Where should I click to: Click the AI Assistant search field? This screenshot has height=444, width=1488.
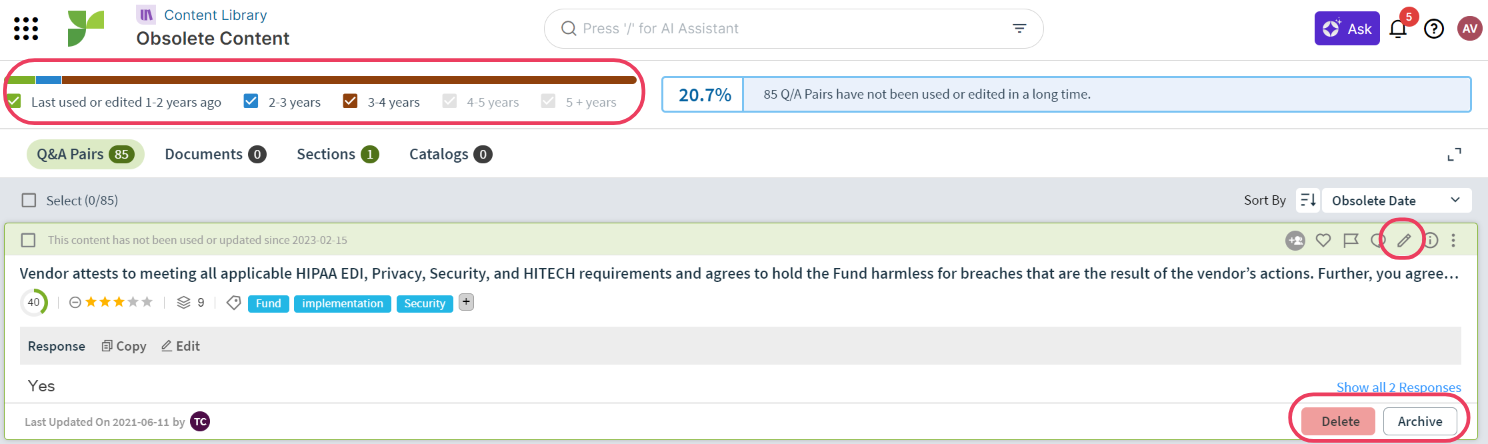780,29
